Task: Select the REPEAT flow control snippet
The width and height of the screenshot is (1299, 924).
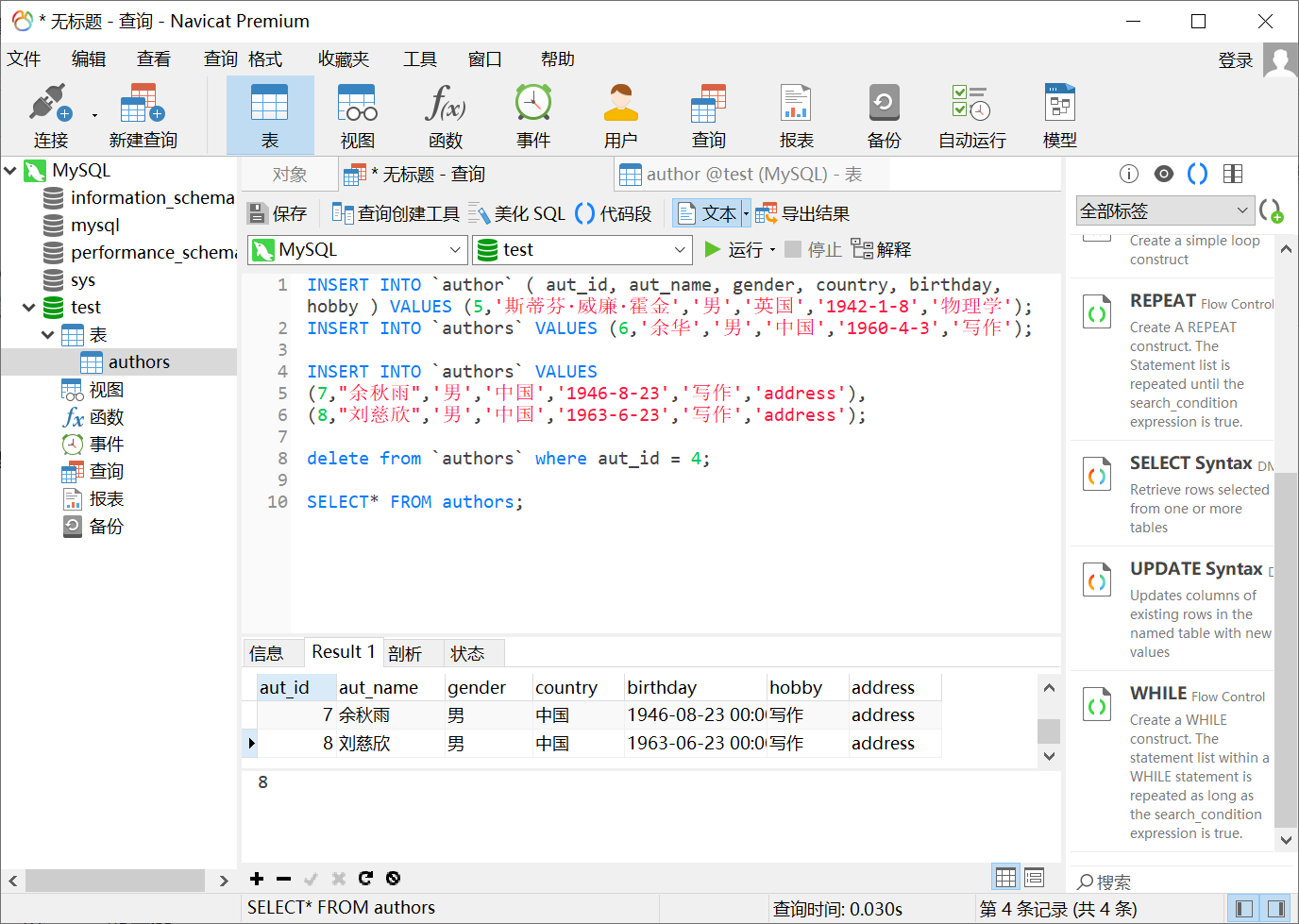Action: click(x=1172, y=360)
